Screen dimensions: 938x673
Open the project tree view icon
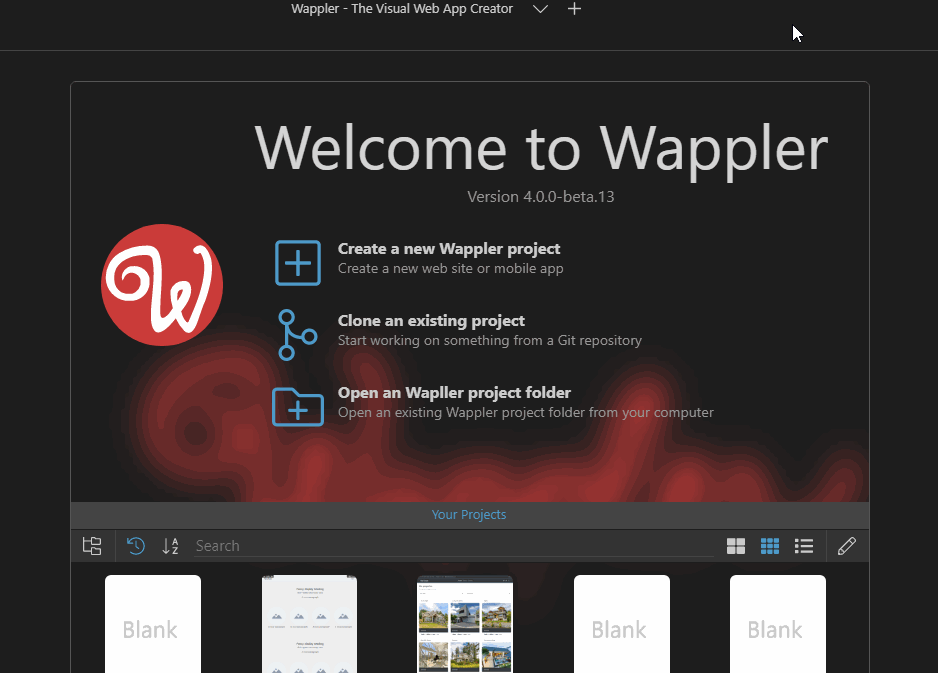(x=92, y=546)
